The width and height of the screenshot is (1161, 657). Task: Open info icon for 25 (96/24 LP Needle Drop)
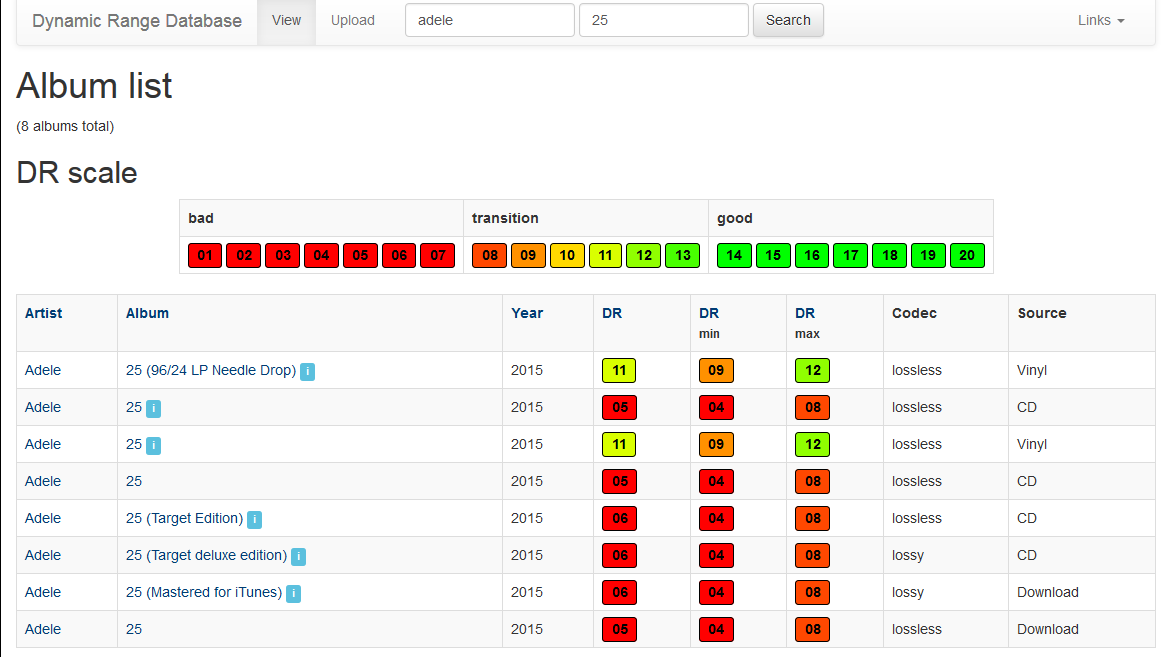pyautogui.click(x=307, y=371)
